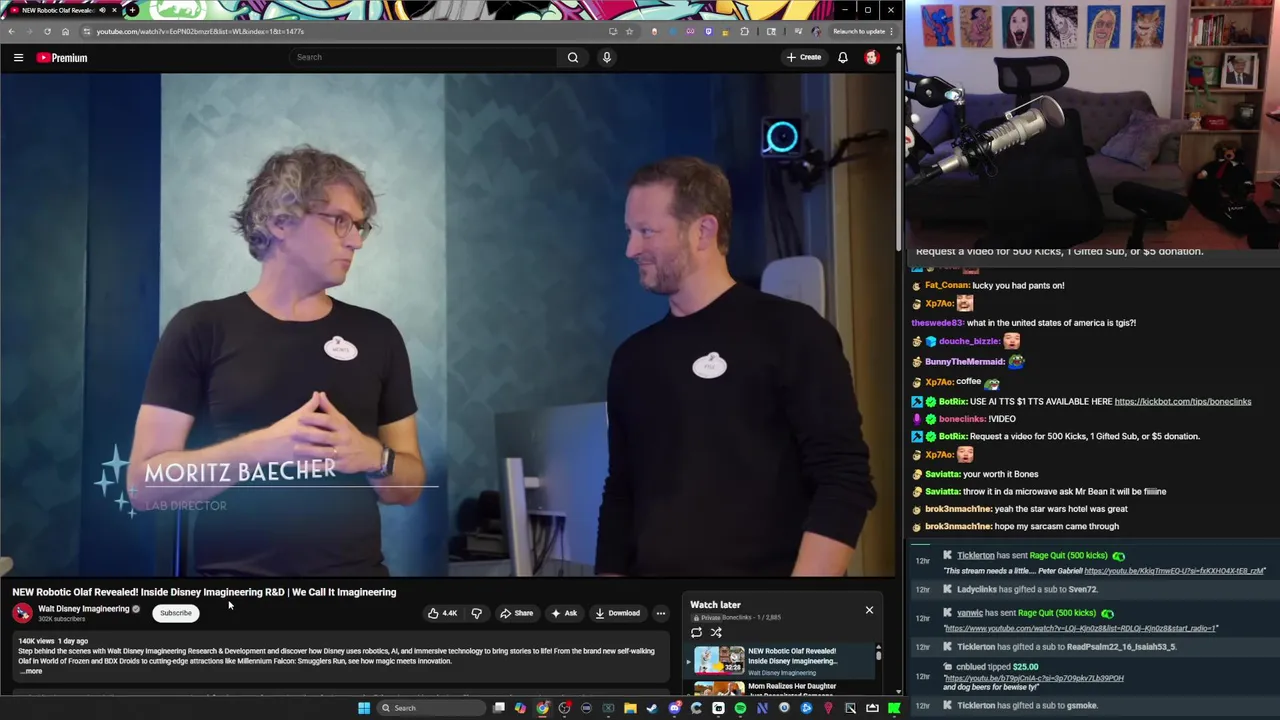Open the YouTube guide hamburger menu
The width and height of the screenshot is (1280, 720).
[x=18, y=58]
